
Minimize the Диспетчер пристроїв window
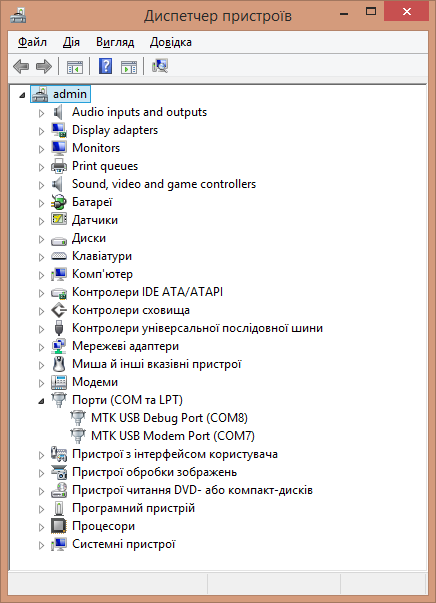tap(344, 13)
